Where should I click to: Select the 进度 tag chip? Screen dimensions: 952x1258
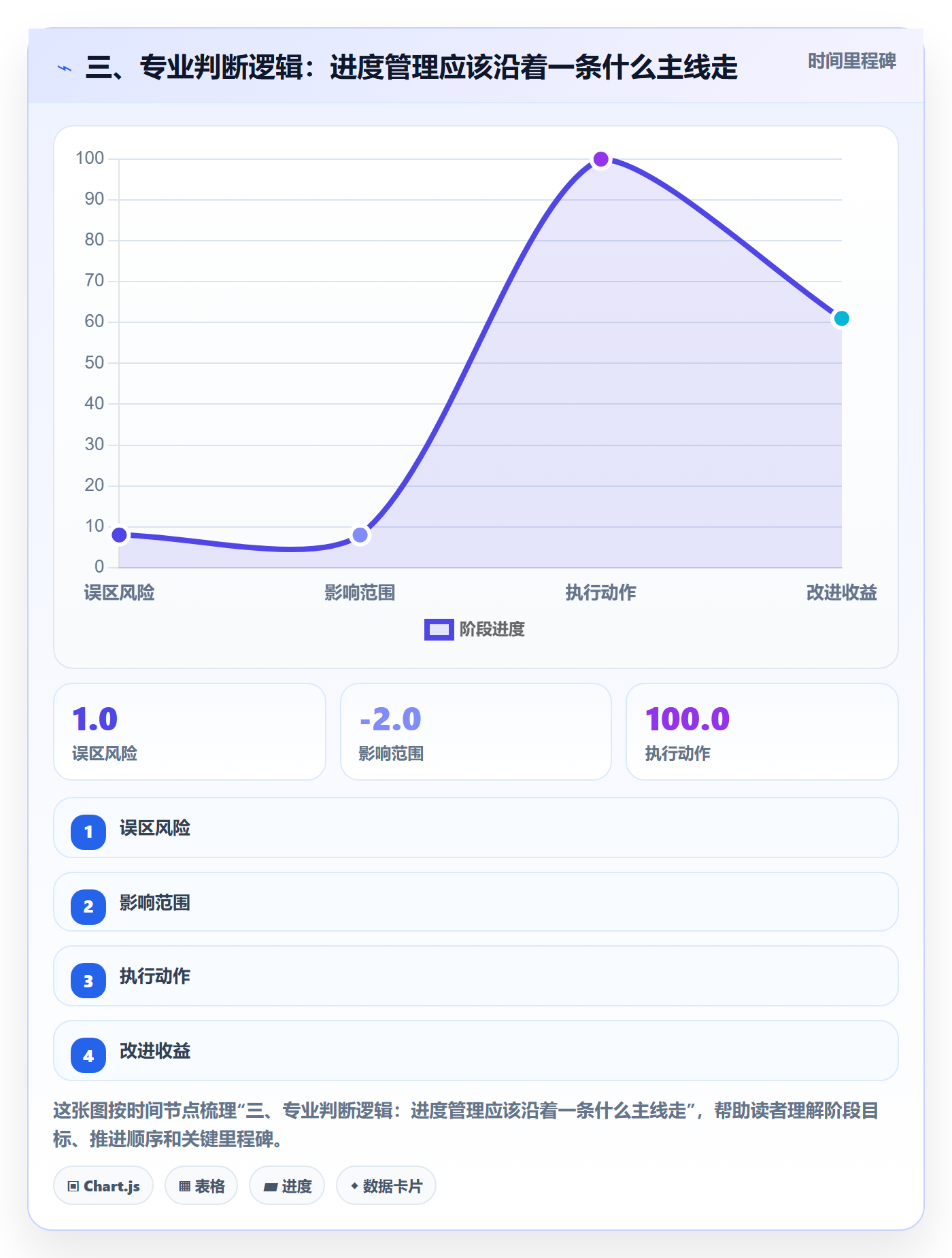click(287, 1186)
